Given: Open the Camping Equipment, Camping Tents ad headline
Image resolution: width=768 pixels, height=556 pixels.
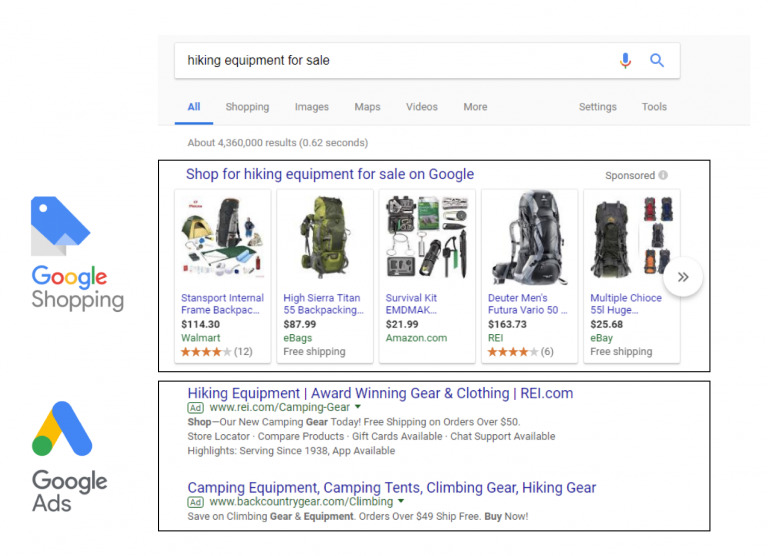Looking at the screenshot, I should [x=392, y=488].
